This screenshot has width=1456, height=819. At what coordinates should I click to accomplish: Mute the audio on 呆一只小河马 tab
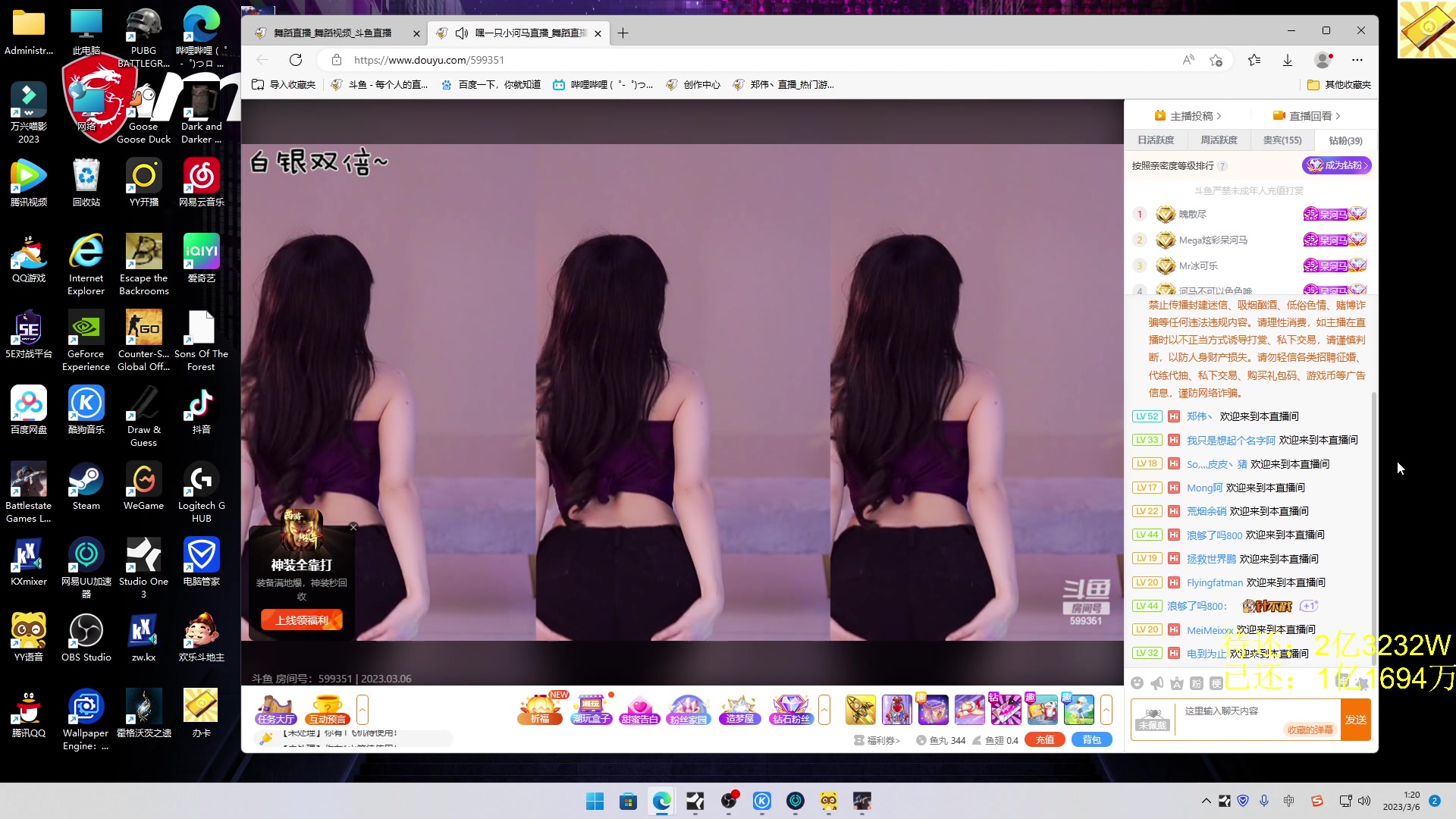pos(461,33)
